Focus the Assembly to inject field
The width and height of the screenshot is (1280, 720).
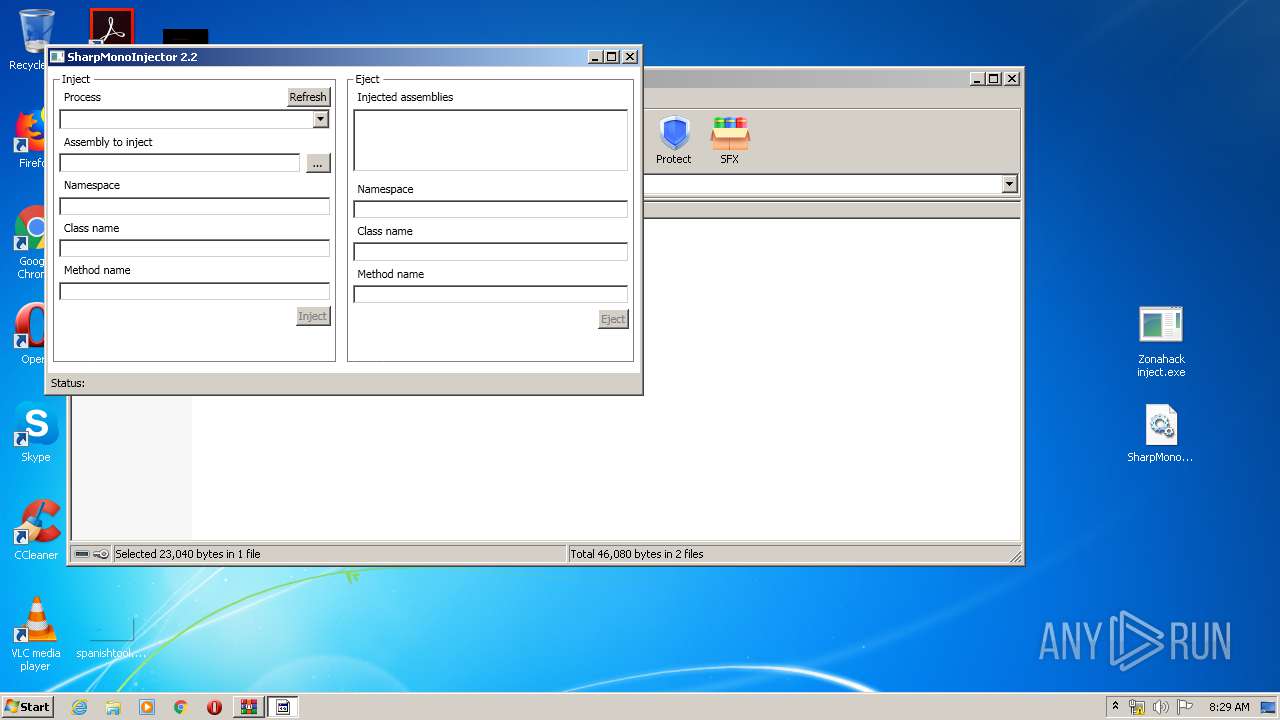(x=180, y=163)
